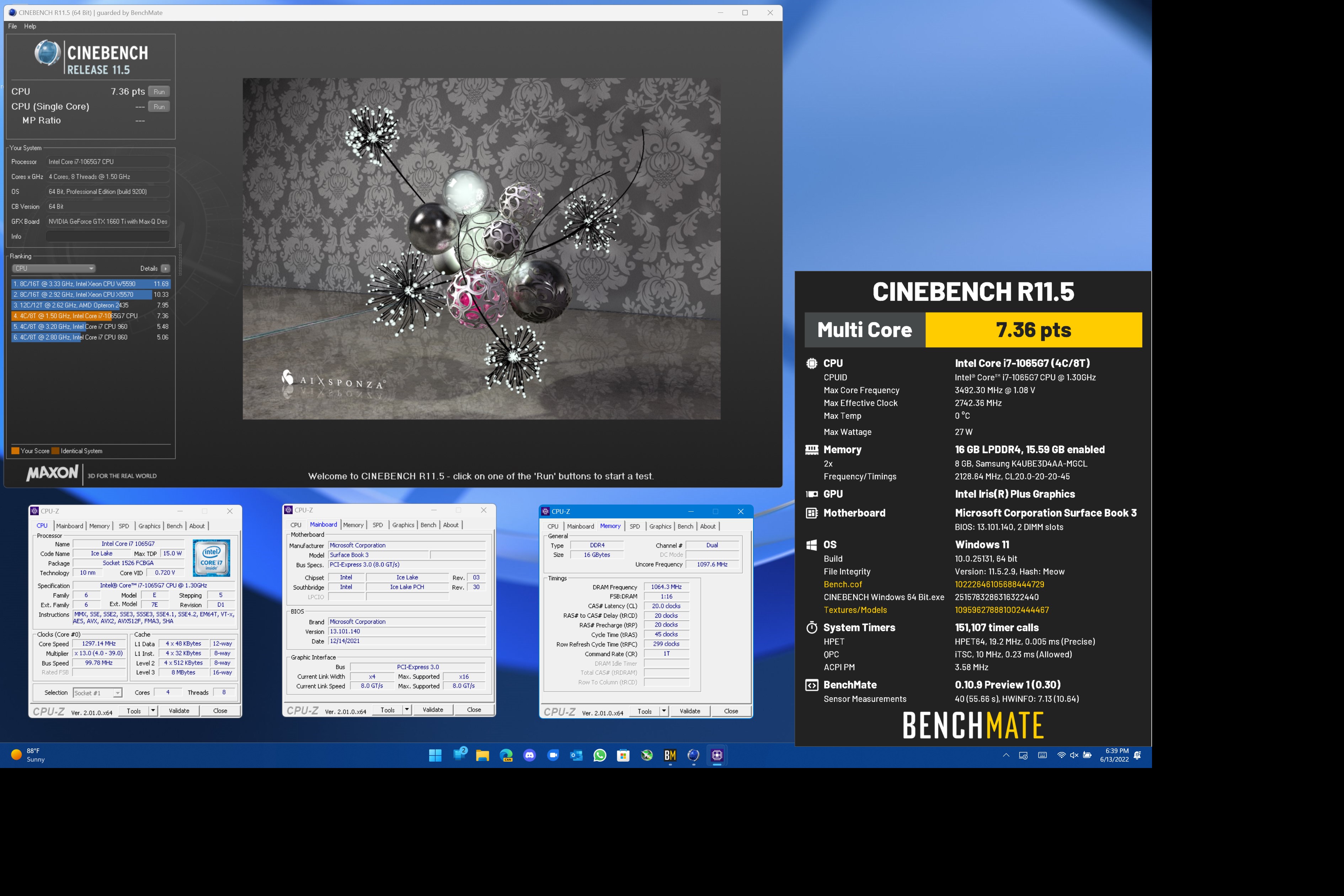This screenshot has width=1344, height=896.
Task: Open Tools dropdown arrow in right CPU-Z
Action: point(663,711)
